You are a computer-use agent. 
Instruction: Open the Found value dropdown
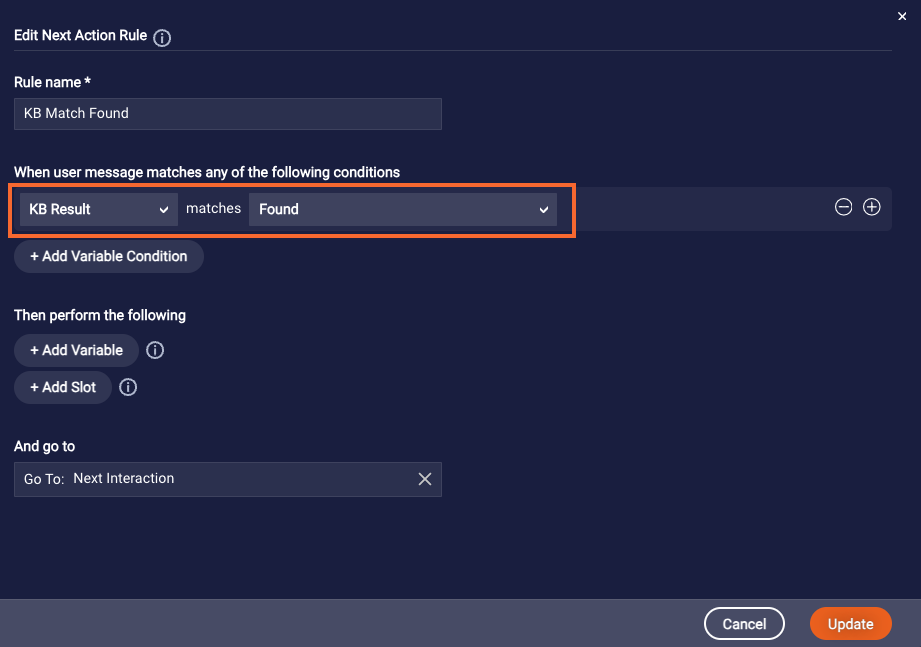(x=403, y=210)
